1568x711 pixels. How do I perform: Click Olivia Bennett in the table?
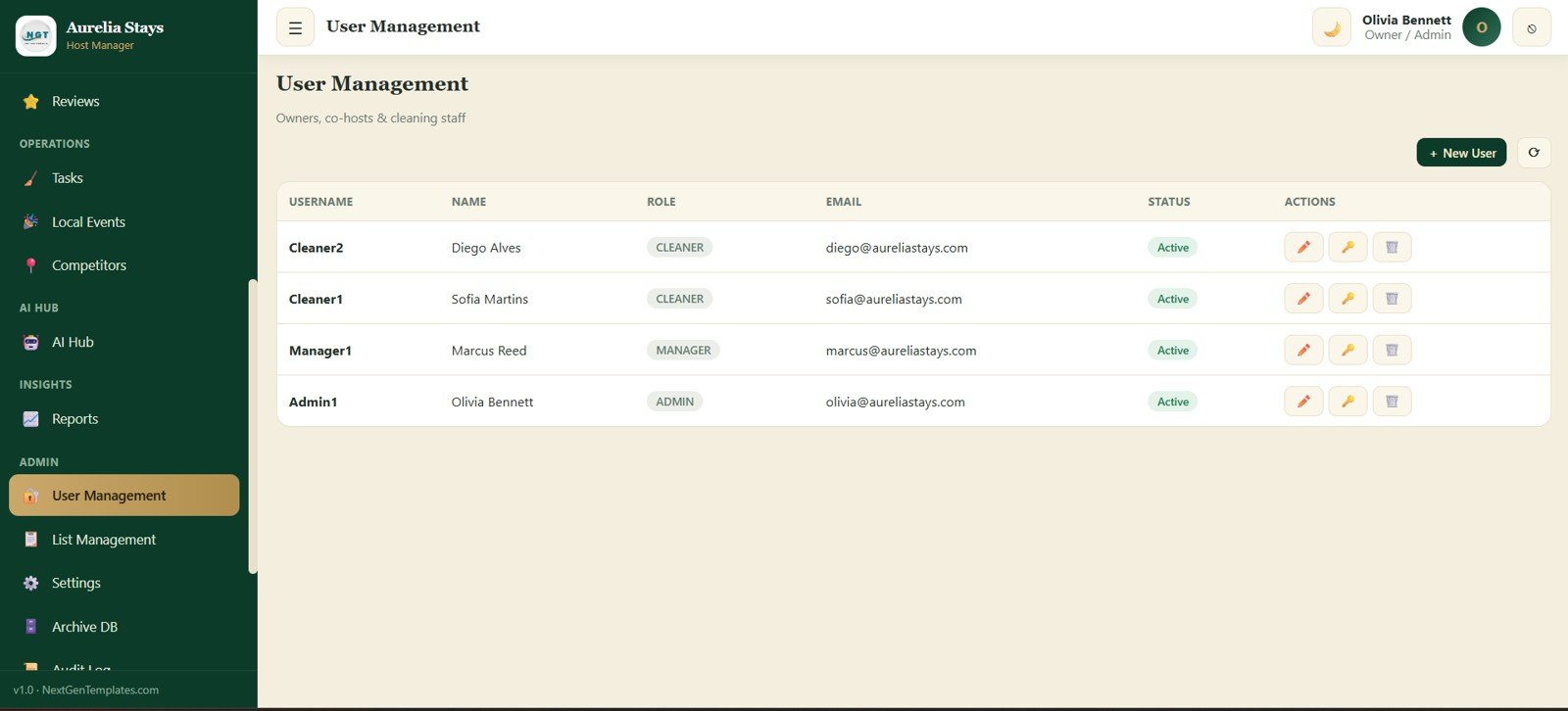[493, 403]
